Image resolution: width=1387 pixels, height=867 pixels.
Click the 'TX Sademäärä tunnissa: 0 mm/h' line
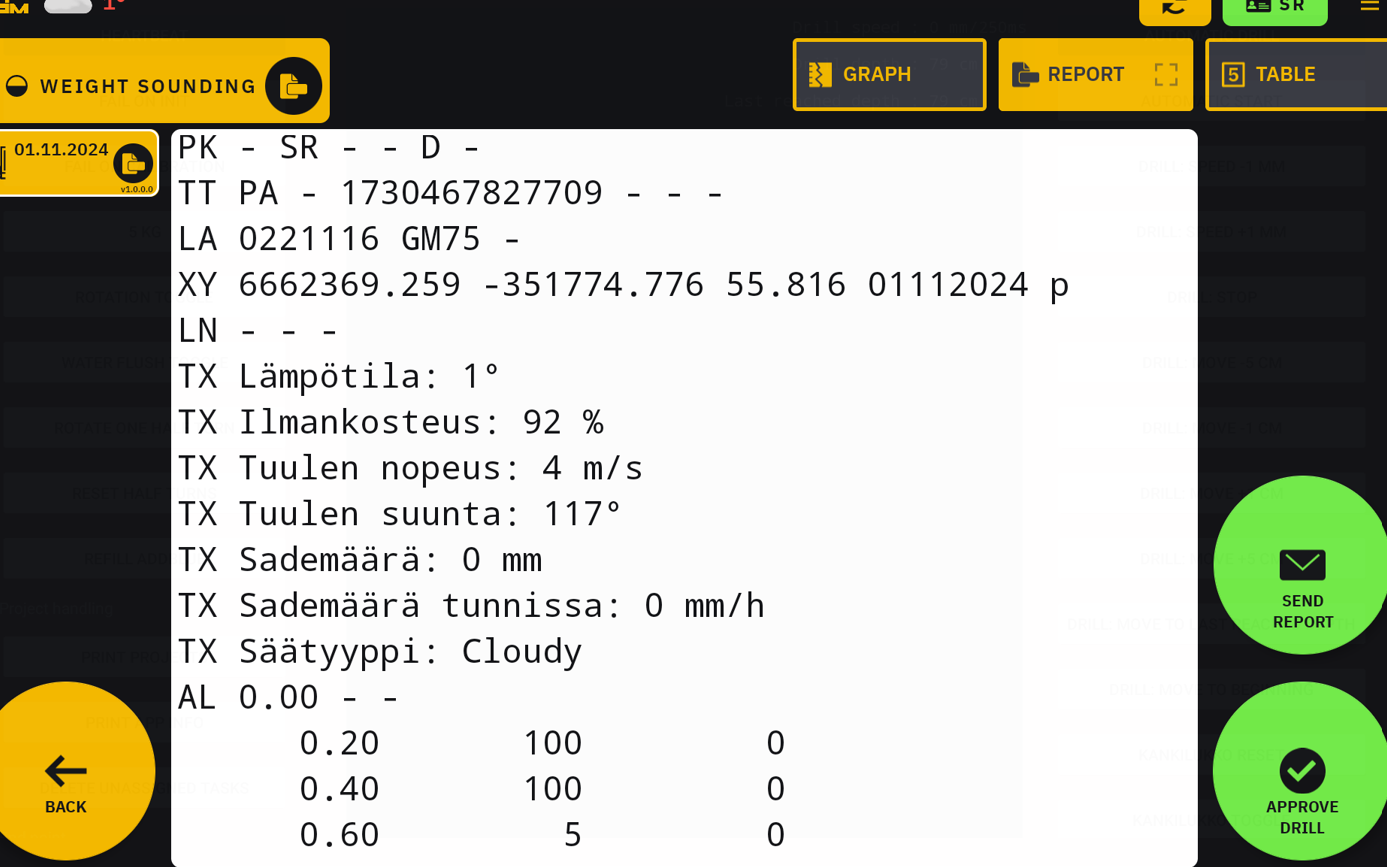471,605
